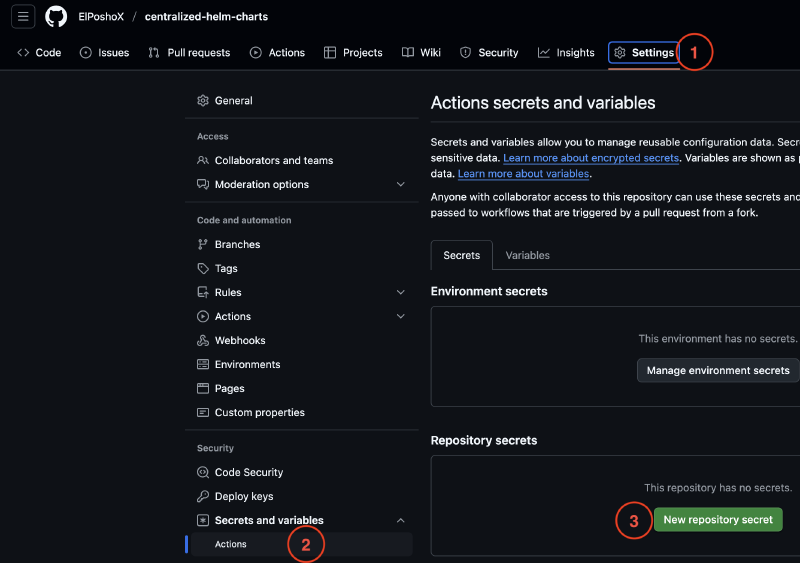This screenshot has width=800, height=563.
Task: Click the Custom properties icon
Action: click(203, 412)
